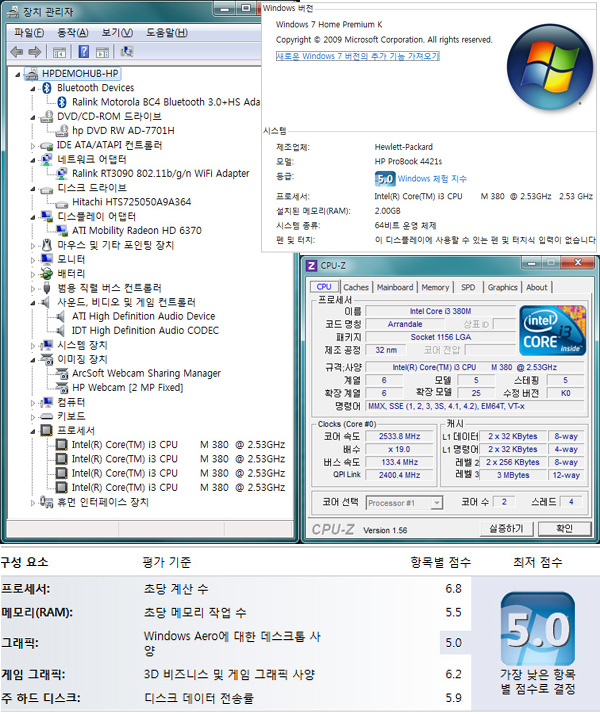
Task: Open the About tab in CPU-Z
Action: pyautogui.click(x=537, y=287)
